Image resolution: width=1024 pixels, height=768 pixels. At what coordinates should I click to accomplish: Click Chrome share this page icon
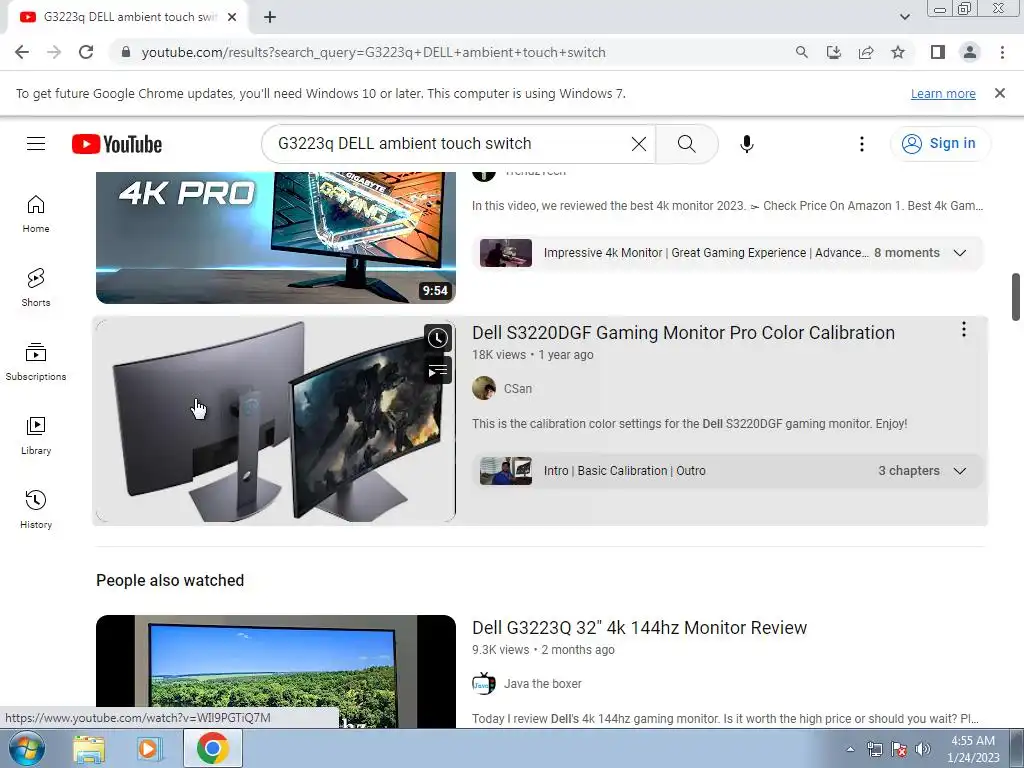coord(866,52)
